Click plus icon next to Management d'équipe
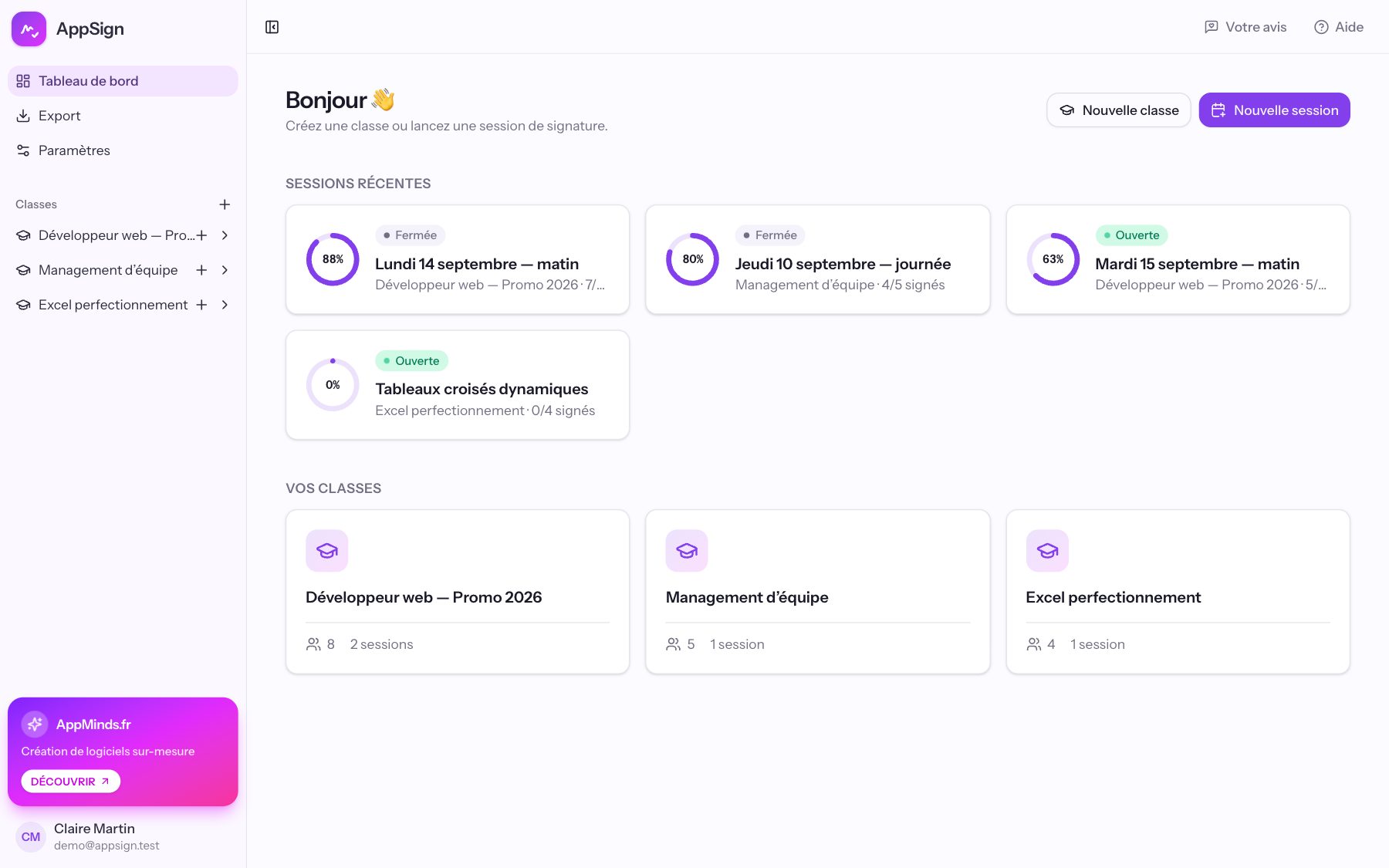The image size is (1389, 868). [x=201, y=270]
